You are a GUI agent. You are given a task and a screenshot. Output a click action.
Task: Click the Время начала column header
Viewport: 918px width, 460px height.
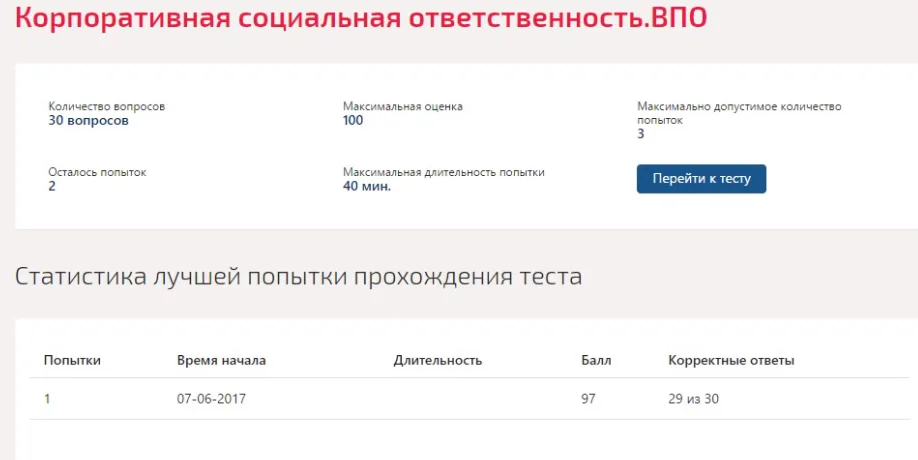point(221,361)
